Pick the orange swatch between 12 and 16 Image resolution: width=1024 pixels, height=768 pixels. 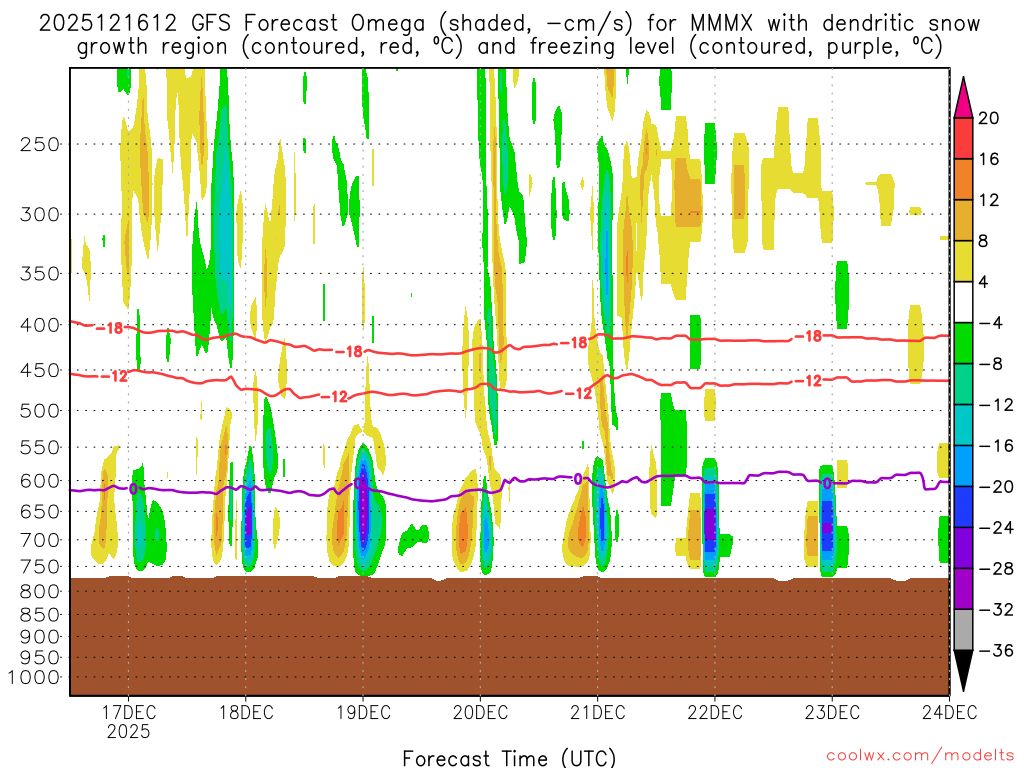pos(964,179)
